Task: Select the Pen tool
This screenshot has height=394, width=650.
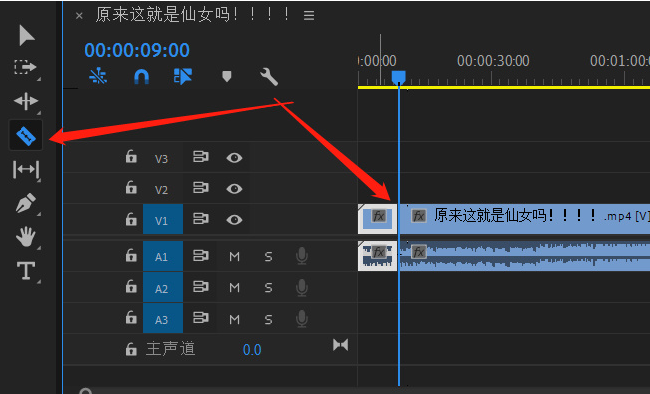Action: [26, 203]
